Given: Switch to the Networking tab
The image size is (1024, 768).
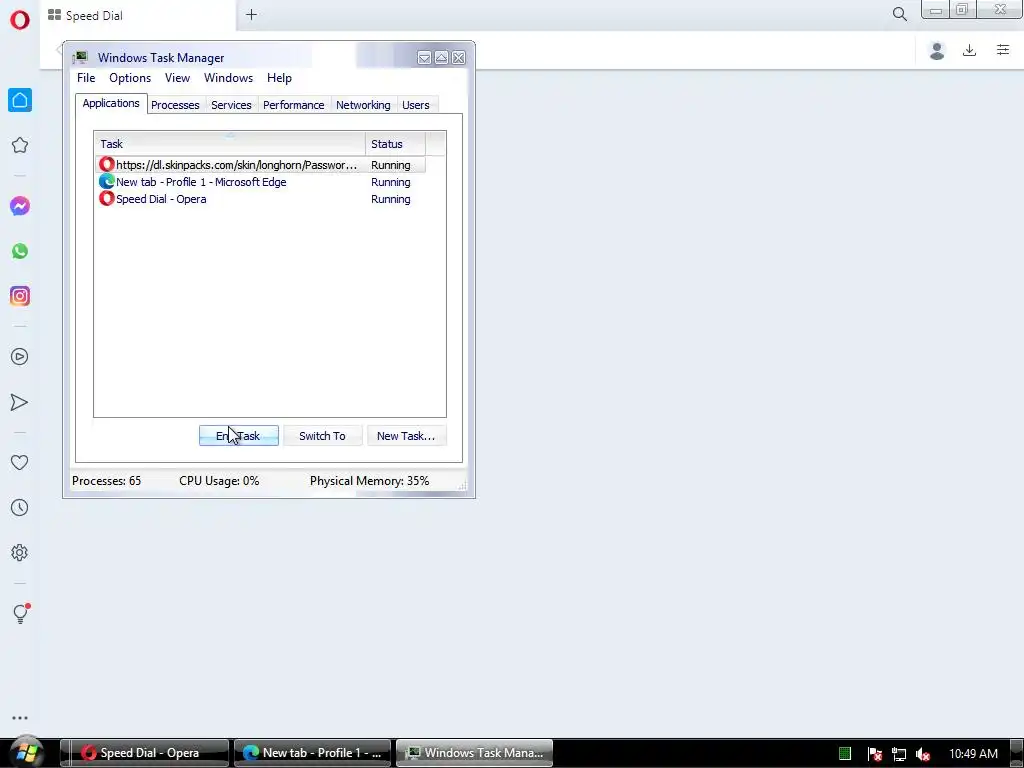Looking at the screenshot, I should [363, 105].
